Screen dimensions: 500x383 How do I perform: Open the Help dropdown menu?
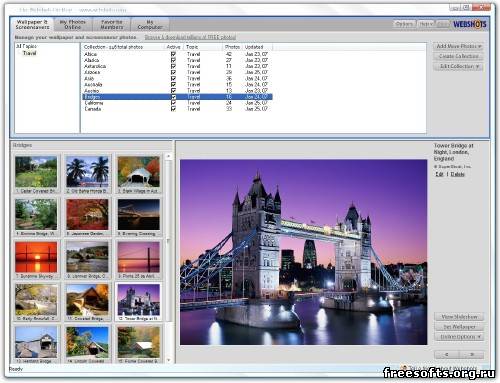point(426,24)
